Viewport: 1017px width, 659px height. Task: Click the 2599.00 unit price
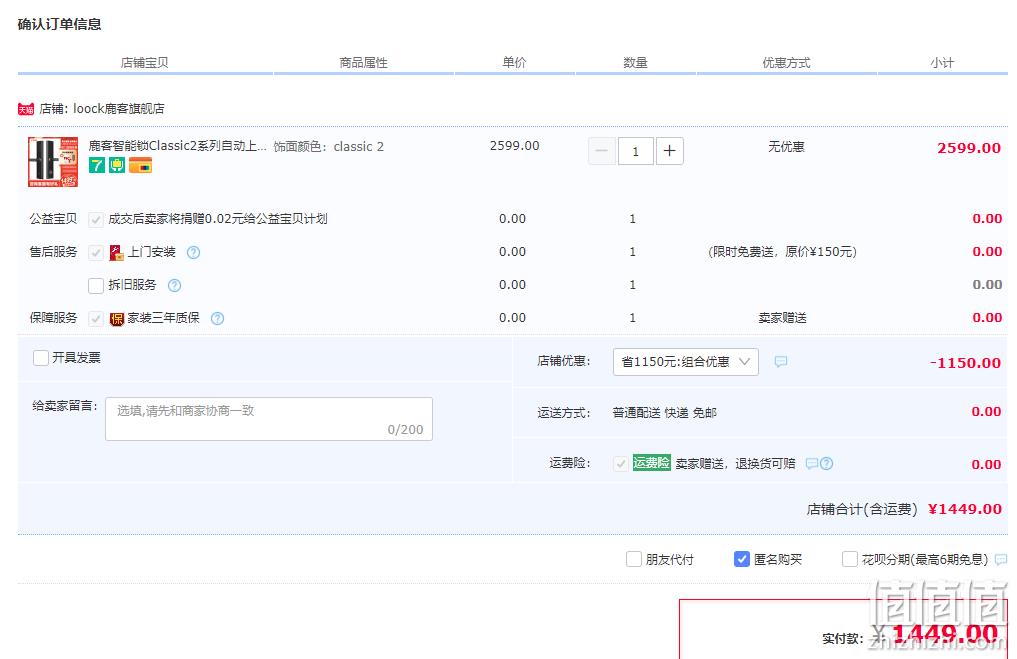point(514,146)
